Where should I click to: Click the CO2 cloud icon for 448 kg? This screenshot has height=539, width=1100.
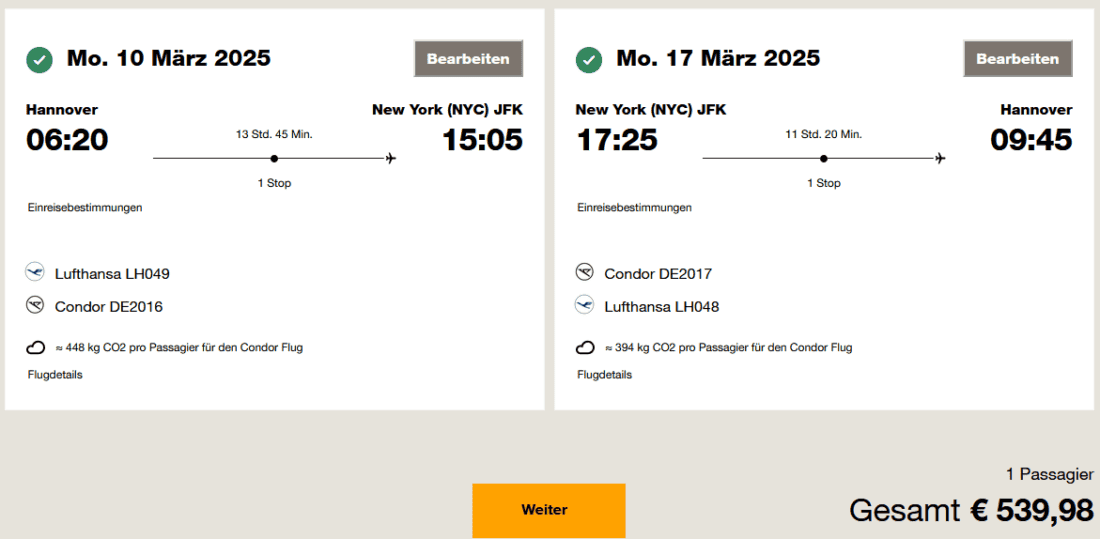pos(36,348)
